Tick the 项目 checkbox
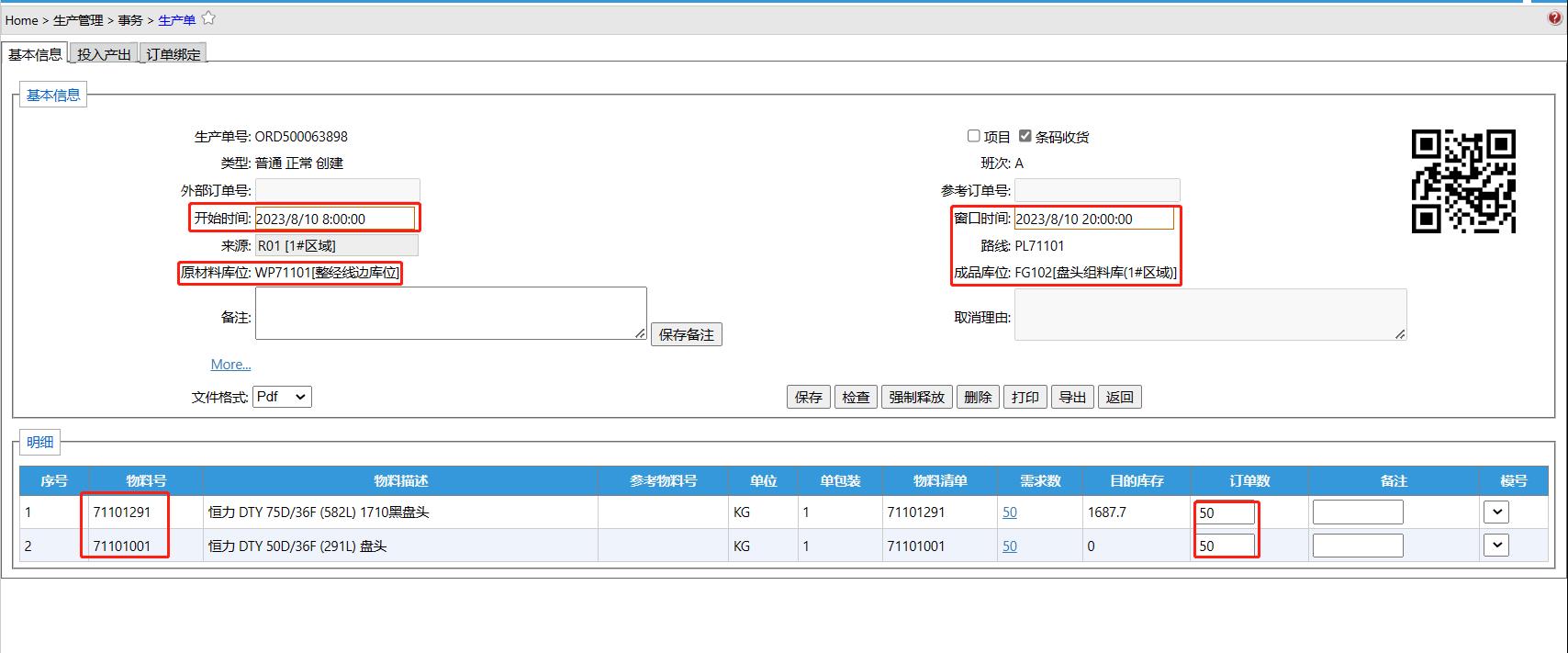The image size is (1568, 653). tap(973, 136)
